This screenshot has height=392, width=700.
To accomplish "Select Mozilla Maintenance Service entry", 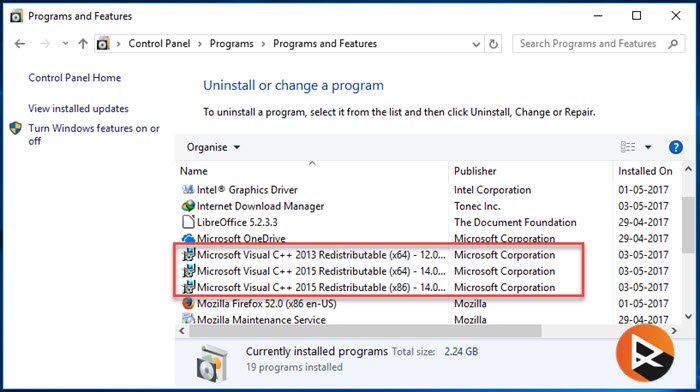I will [261, 320].
